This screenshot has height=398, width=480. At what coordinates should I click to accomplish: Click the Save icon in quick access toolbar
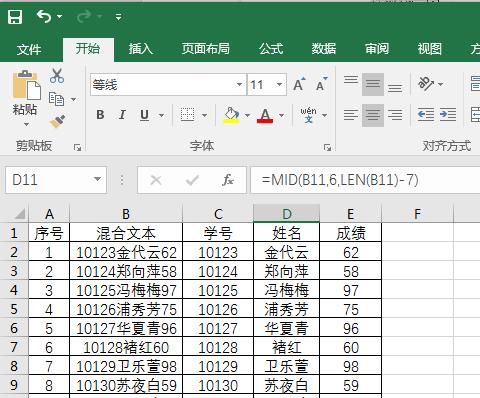point(15,16)
